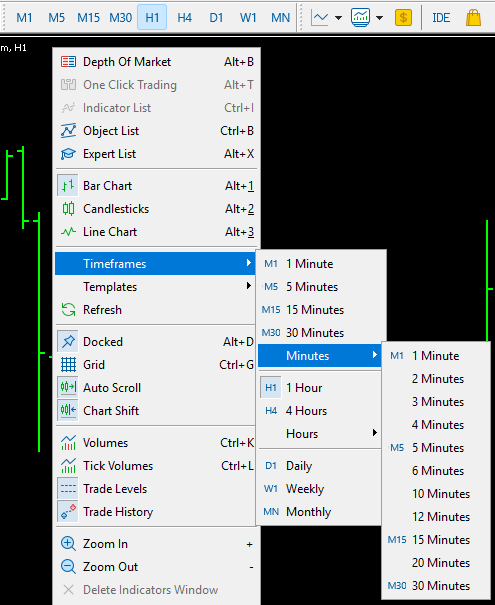The width and height of the screenshot is (495, 605).
Task: Choose Zoom In from menu
Action: (x=156, y=544)
